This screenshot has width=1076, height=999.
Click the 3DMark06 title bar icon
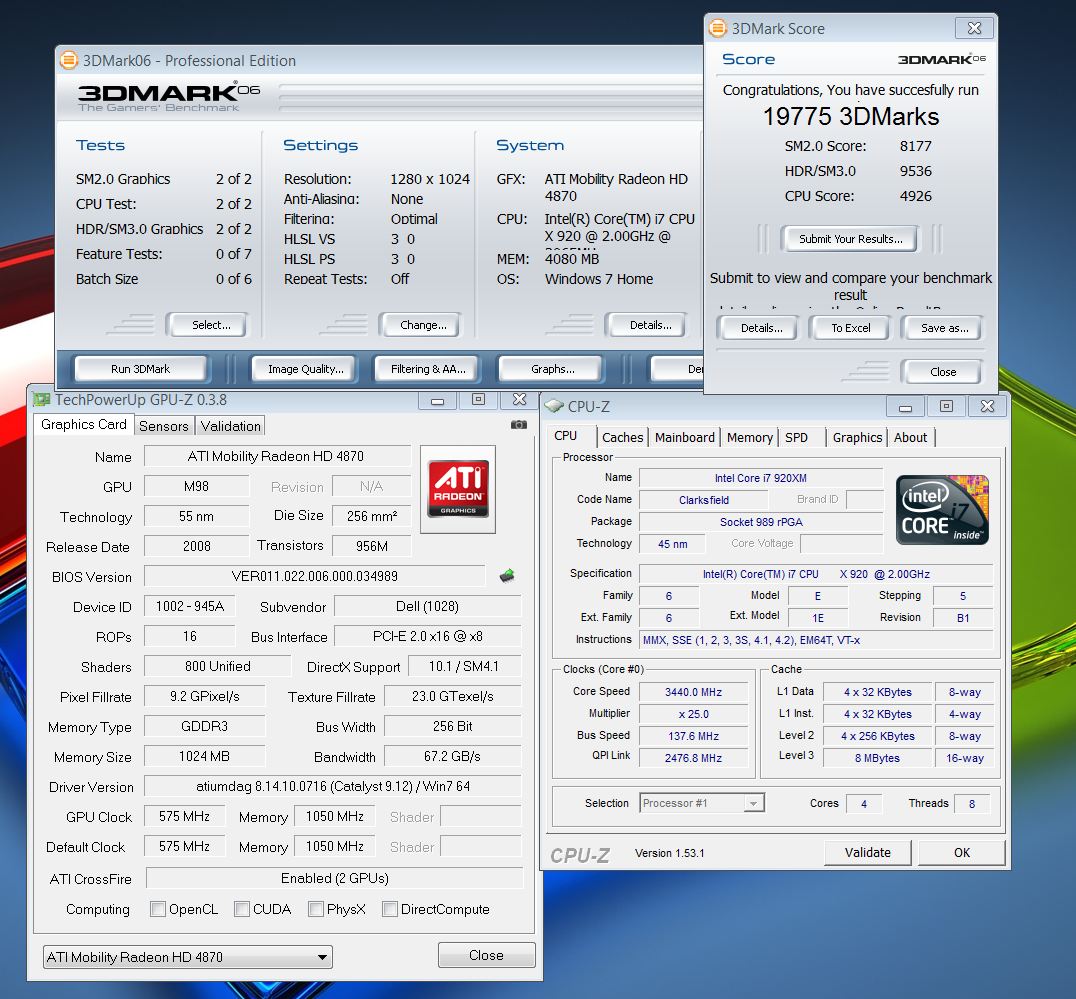pyautogui.click(x=69, y=60)
